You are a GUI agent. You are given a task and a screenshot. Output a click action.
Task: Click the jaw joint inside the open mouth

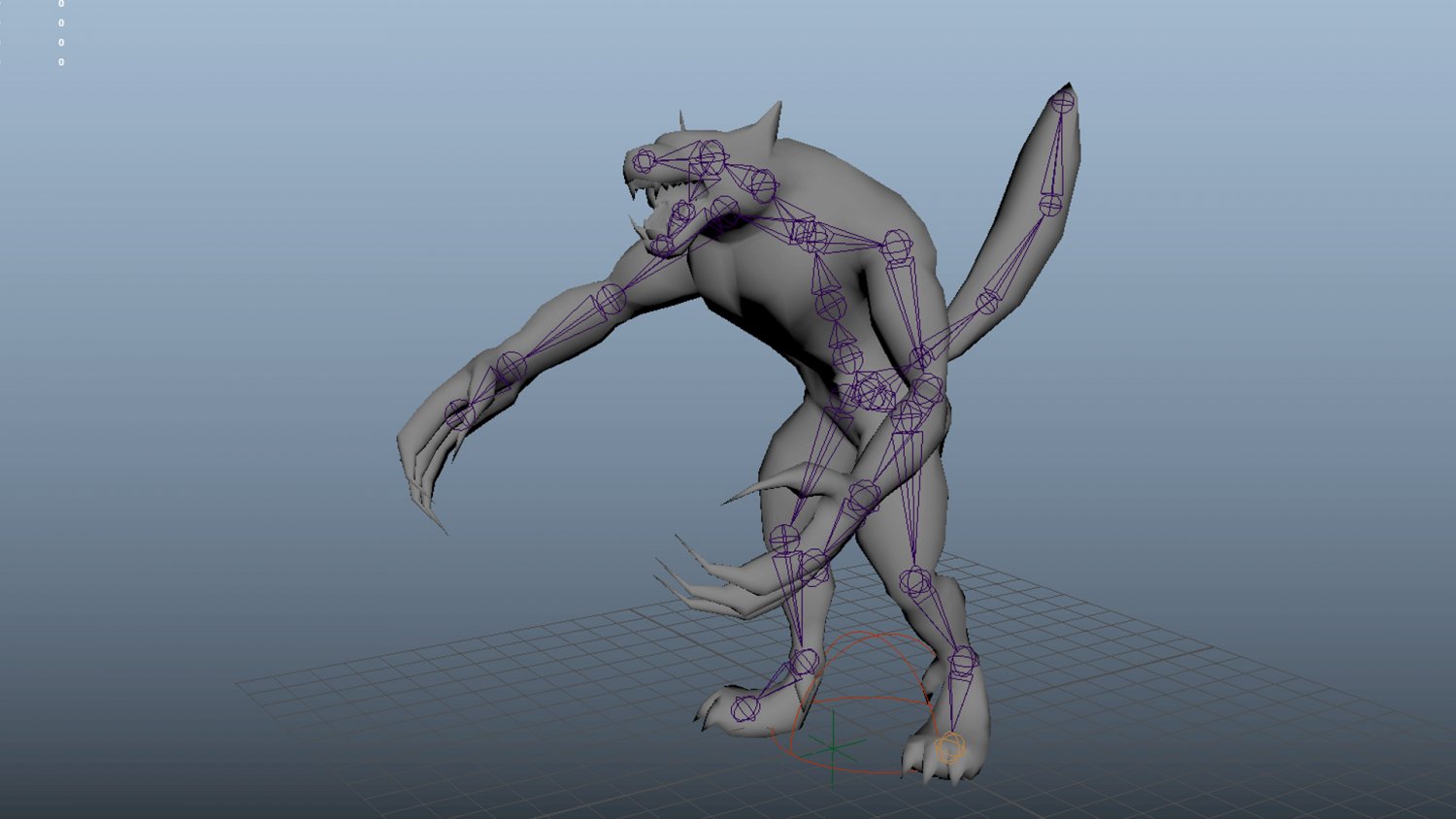coord(681,210)
